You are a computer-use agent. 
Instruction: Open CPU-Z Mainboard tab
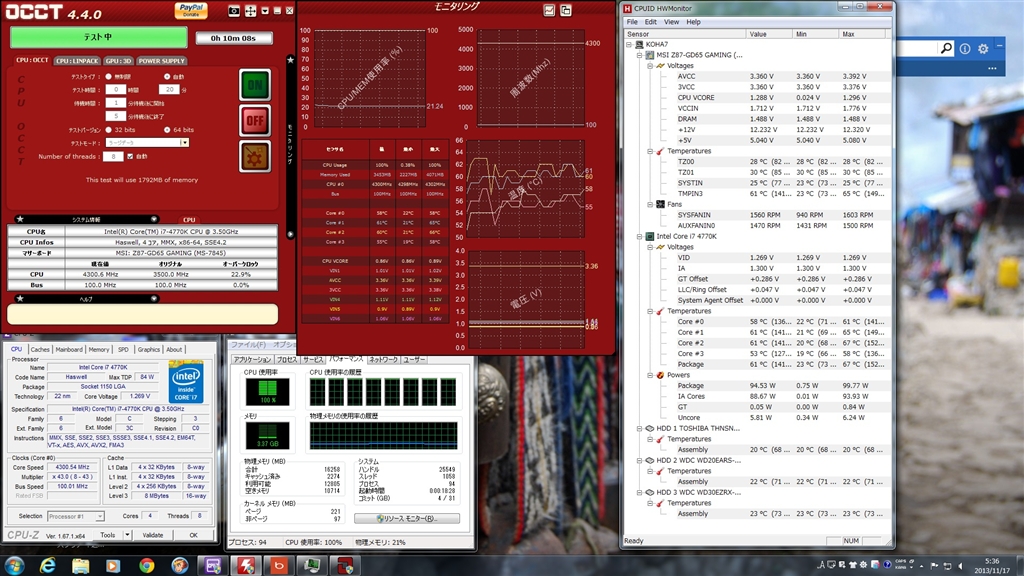pyautogui.click(x=69, y=349)
